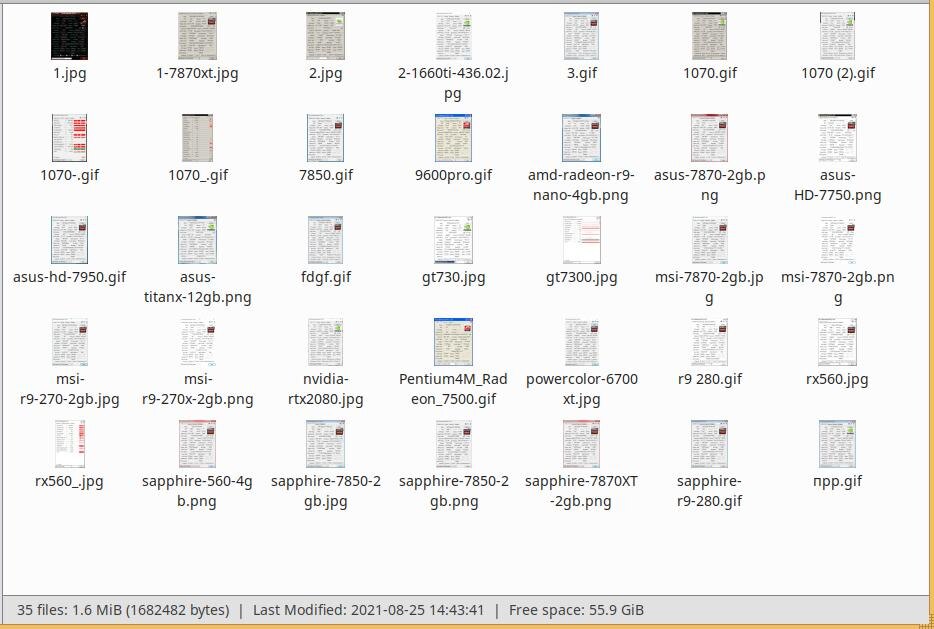Select the 1070 (2).gif thumbnail
The width and height of the screenshot is (934, 629).
click(x=838, y=36)
